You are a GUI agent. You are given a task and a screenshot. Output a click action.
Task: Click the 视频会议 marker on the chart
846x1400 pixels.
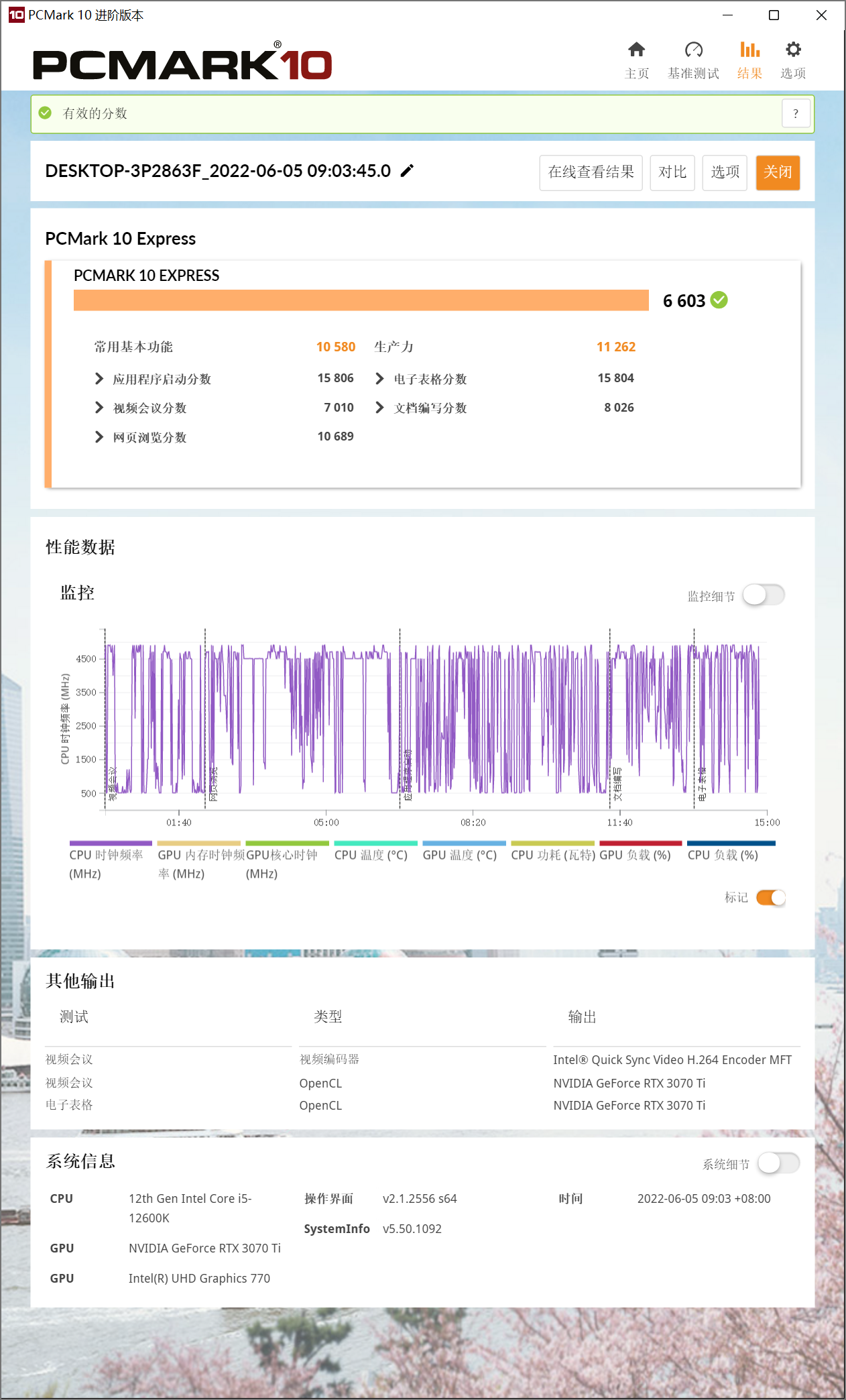tap(113, 784)
